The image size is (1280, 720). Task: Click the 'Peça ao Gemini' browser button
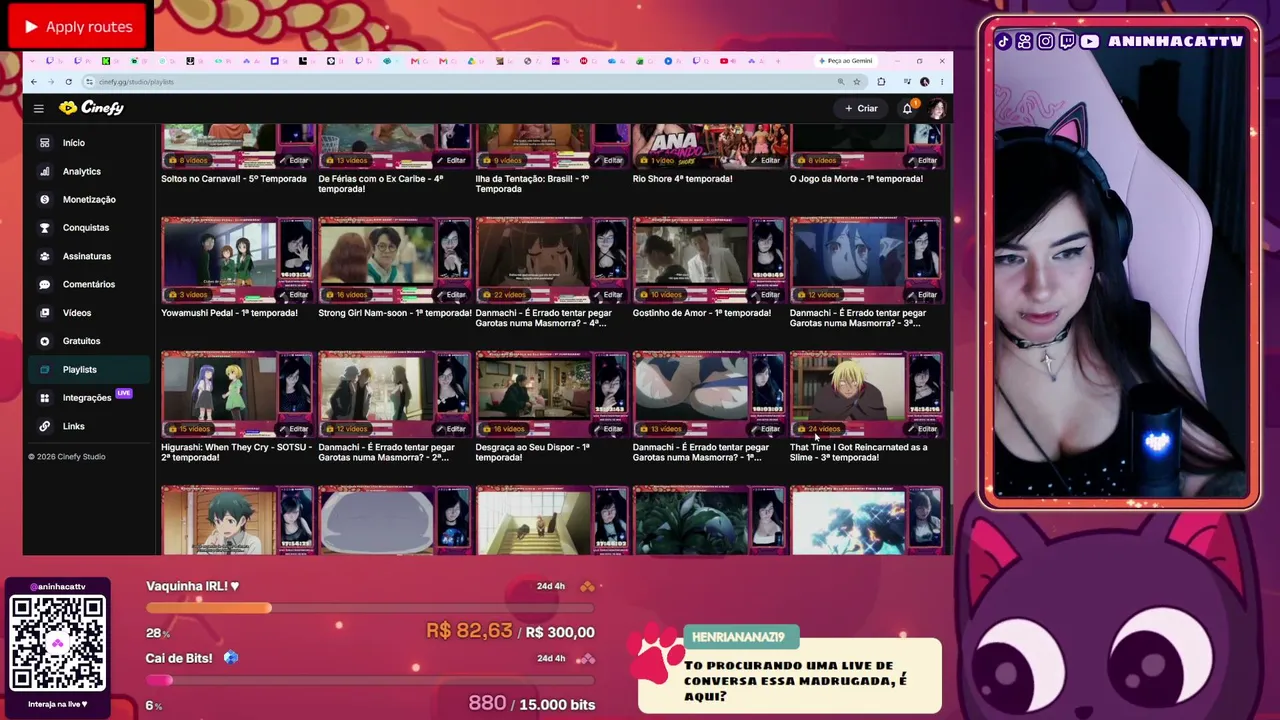click(x=846, y=61)
